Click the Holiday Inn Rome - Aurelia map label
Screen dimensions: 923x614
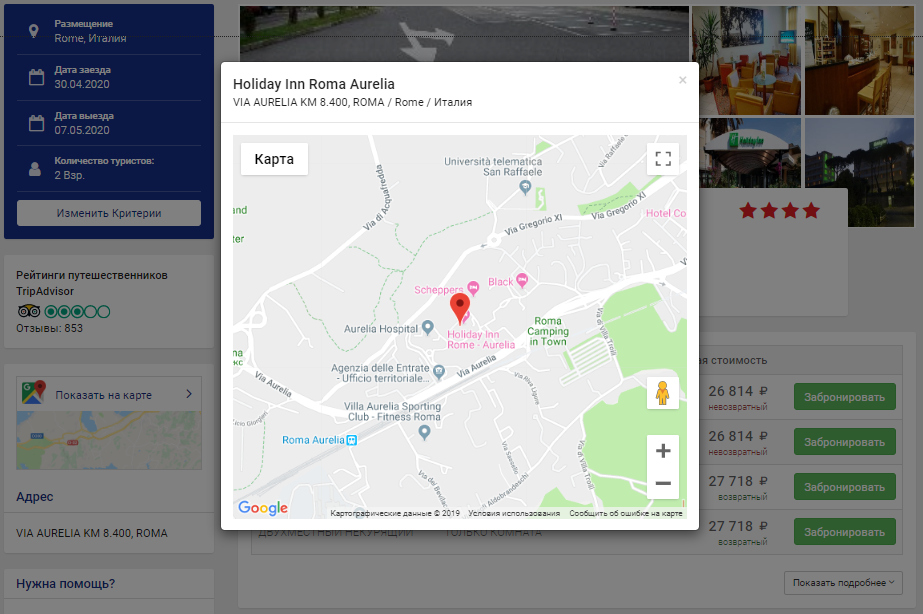pyautogui.click(x=481, y=340)
